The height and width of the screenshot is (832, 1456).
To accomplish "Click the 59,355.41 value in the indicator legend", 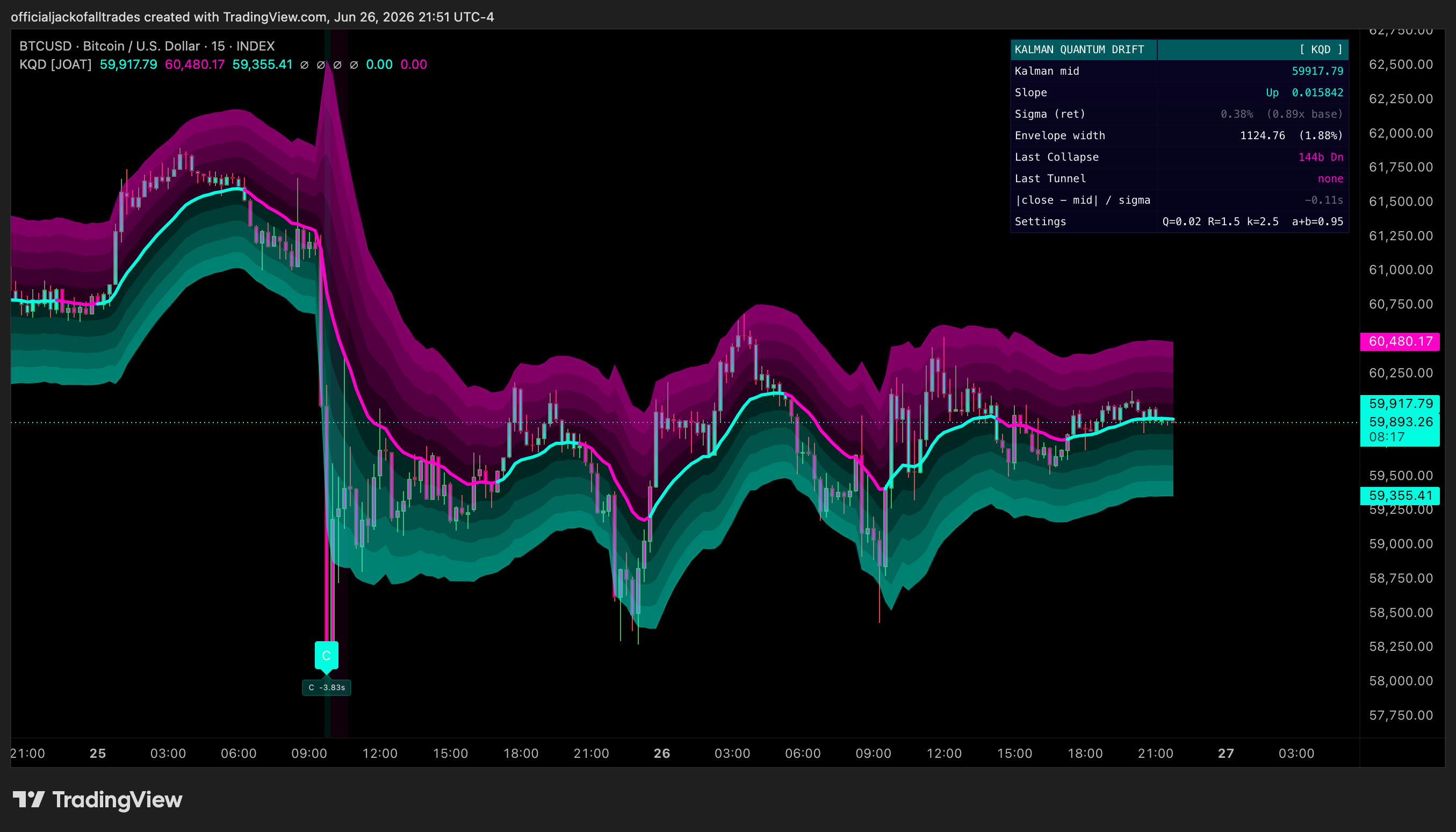I will (262, 64).
